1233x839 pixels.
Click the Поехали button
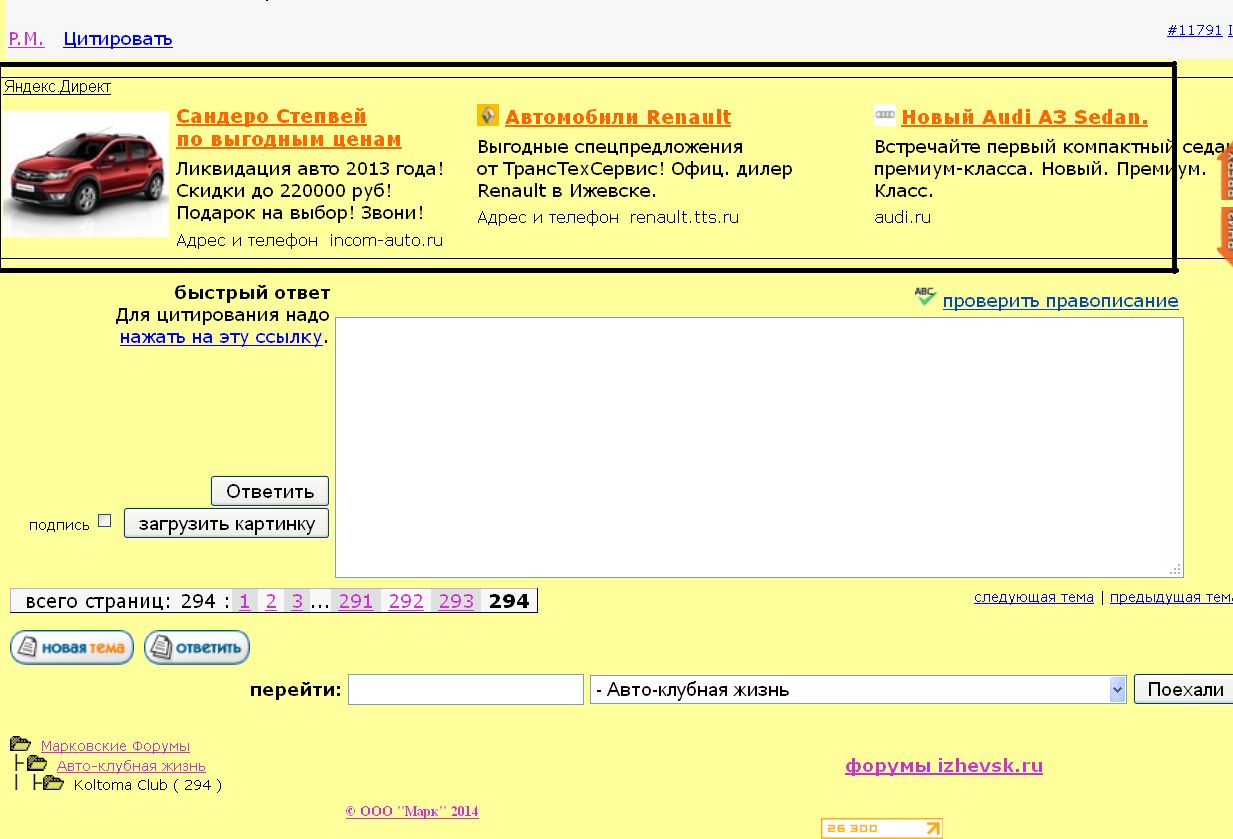[x=1184, y=689]
